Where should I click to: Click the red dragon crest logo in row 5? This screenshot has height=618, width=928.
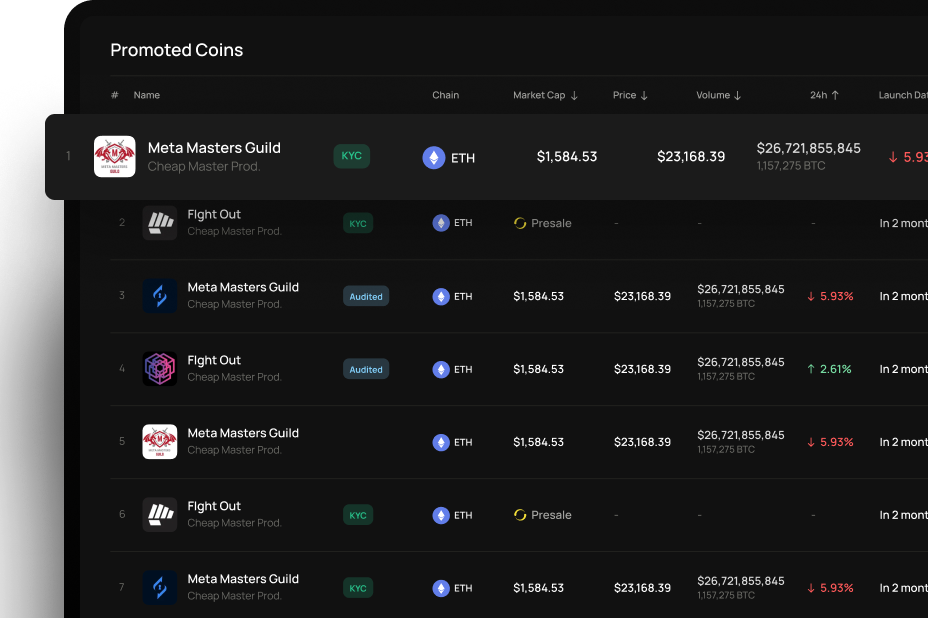[160, 442]
